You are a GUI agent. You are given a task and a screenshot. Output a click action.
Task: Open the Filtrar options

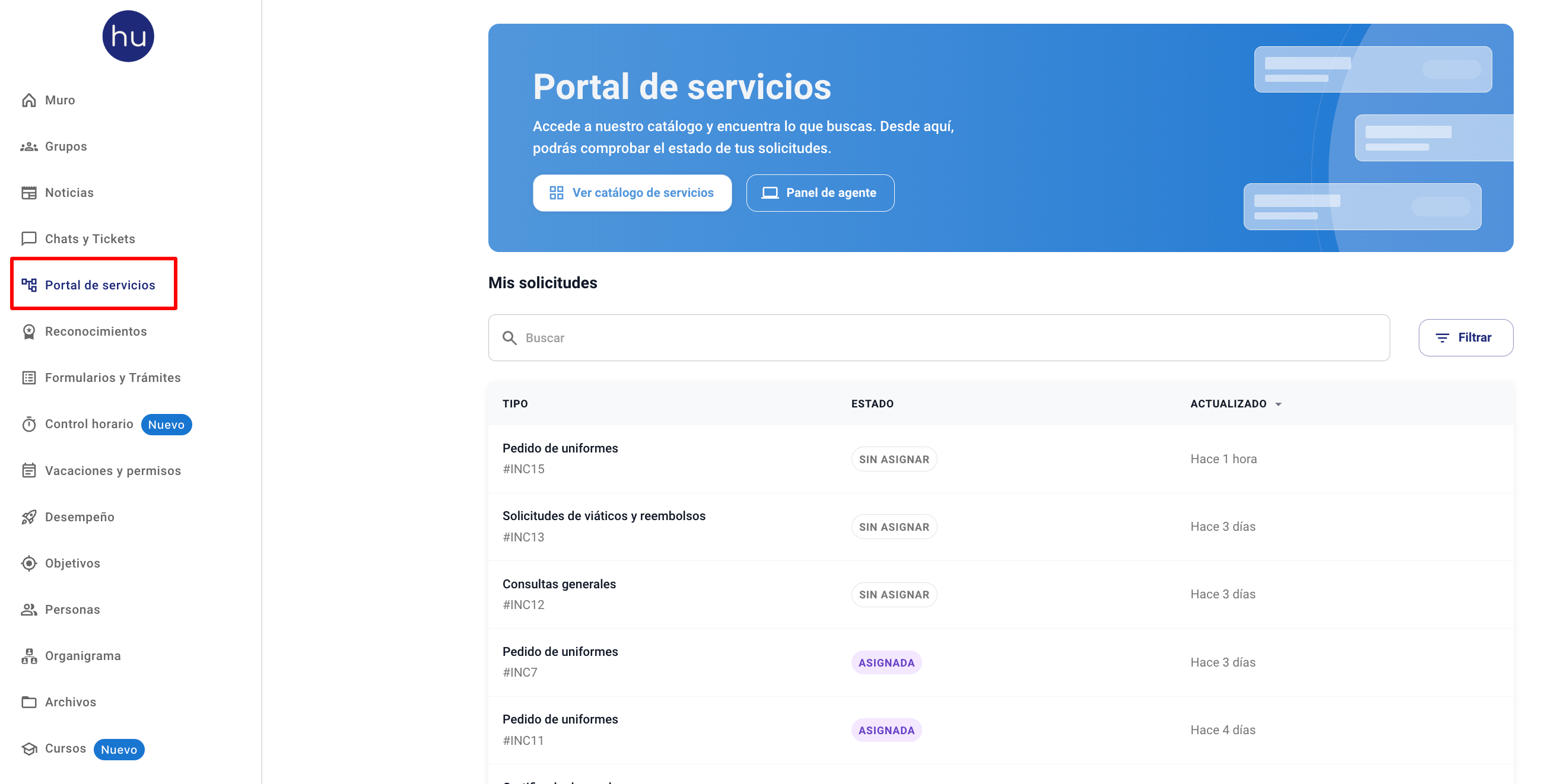[1465, 337]
